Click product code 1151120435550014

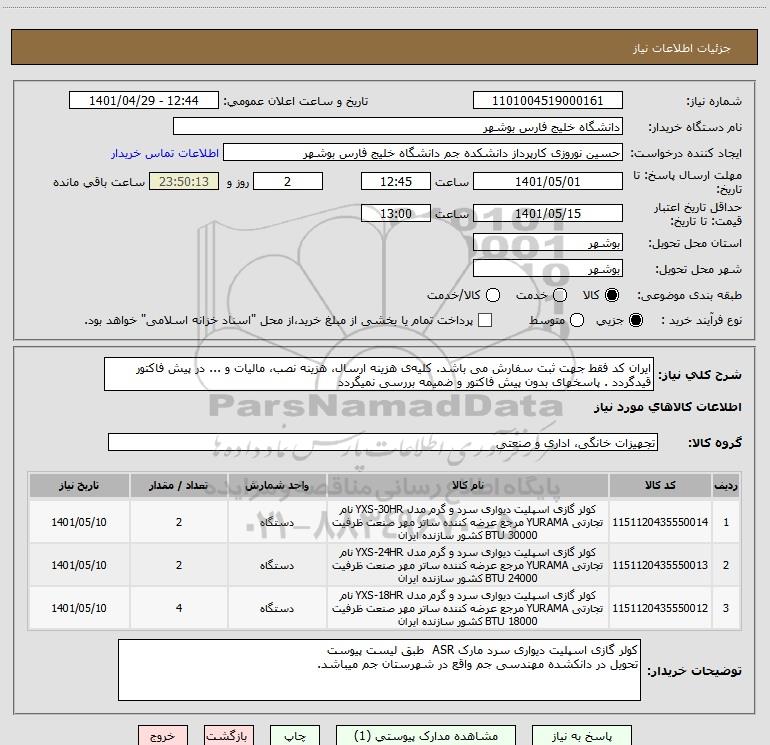[660, 522]
